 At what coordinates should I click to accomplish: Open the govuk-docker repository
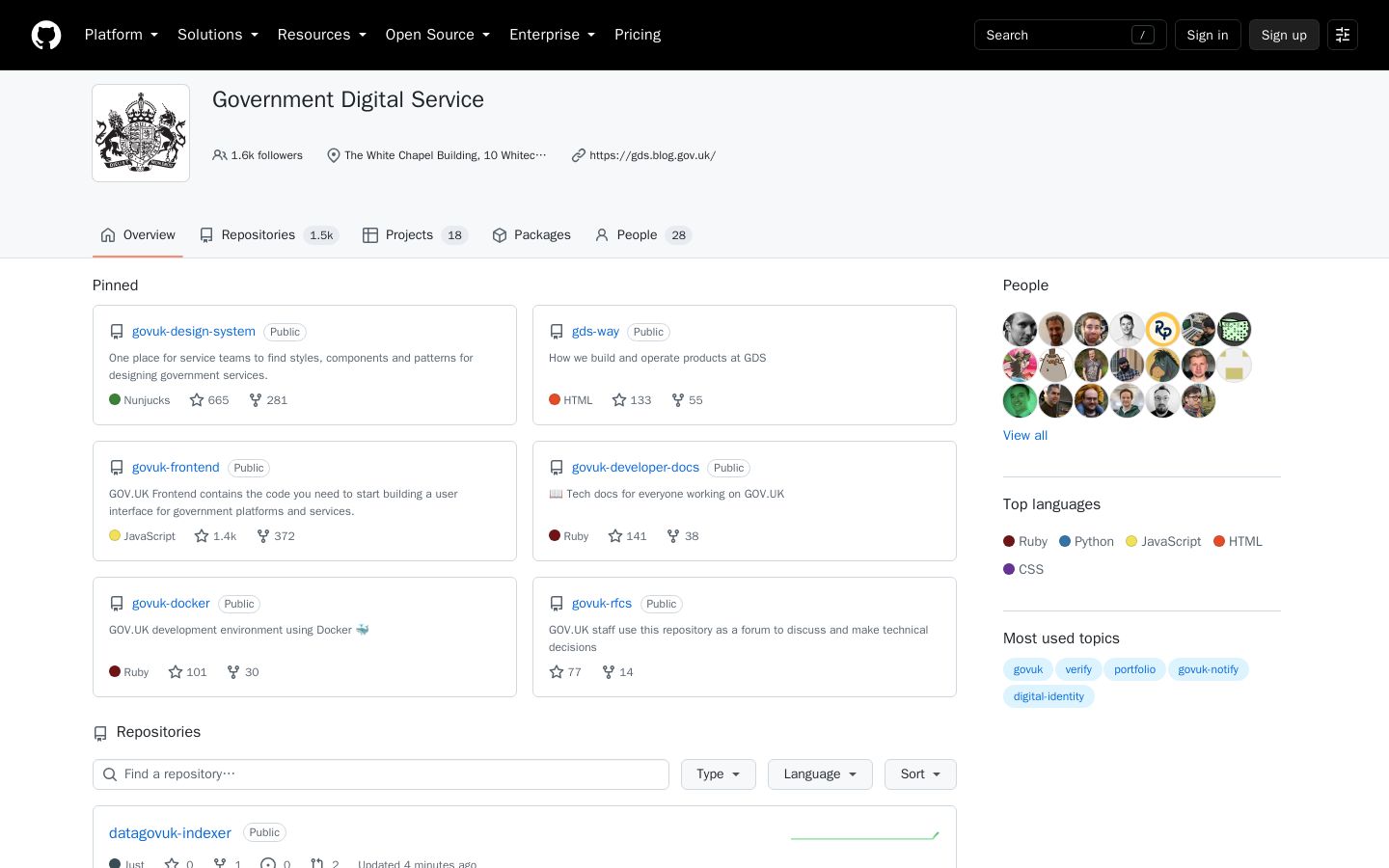click(171, 603)
